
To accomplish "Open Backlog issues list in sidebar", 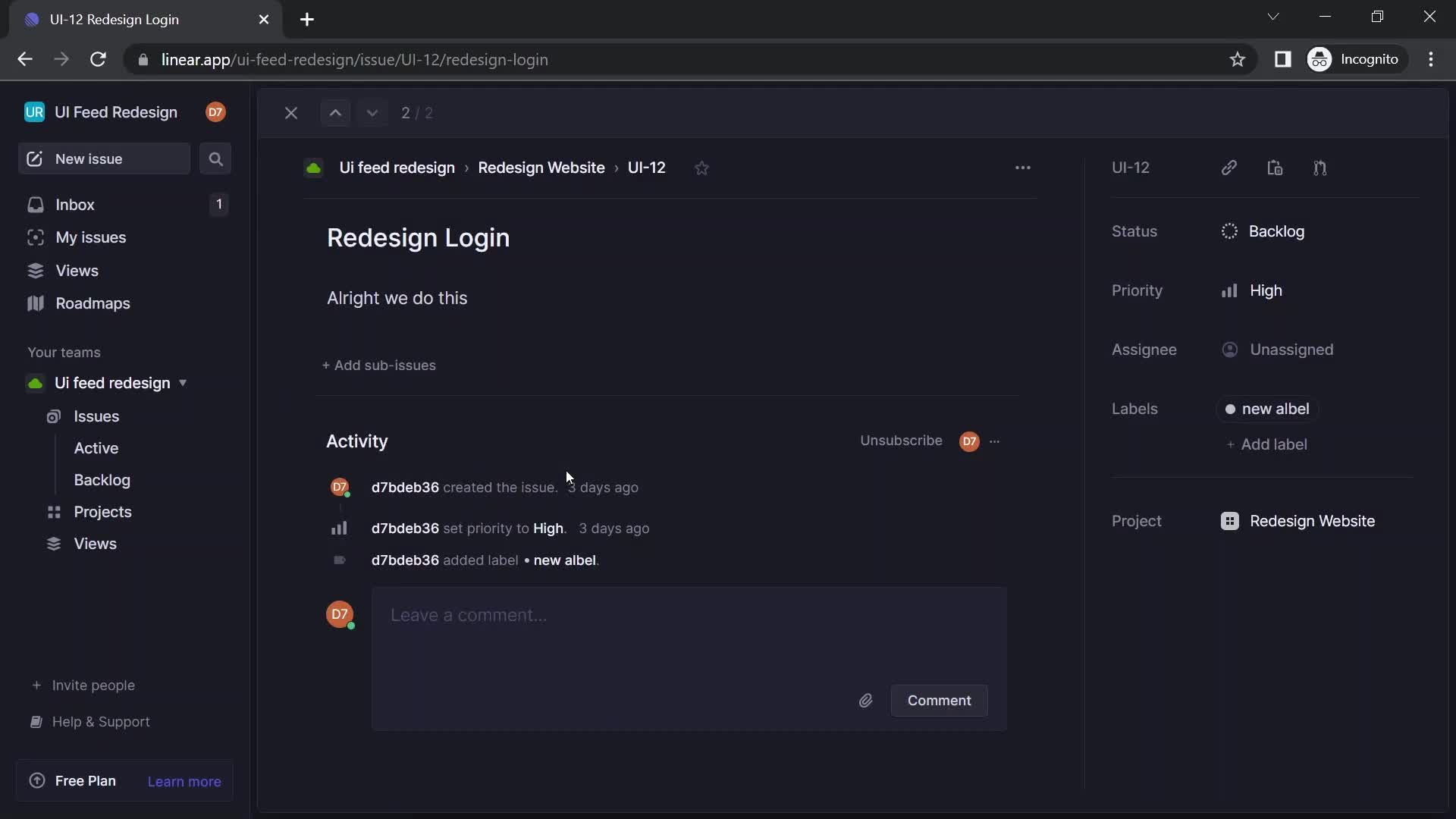I will click(x=102, y=480).
